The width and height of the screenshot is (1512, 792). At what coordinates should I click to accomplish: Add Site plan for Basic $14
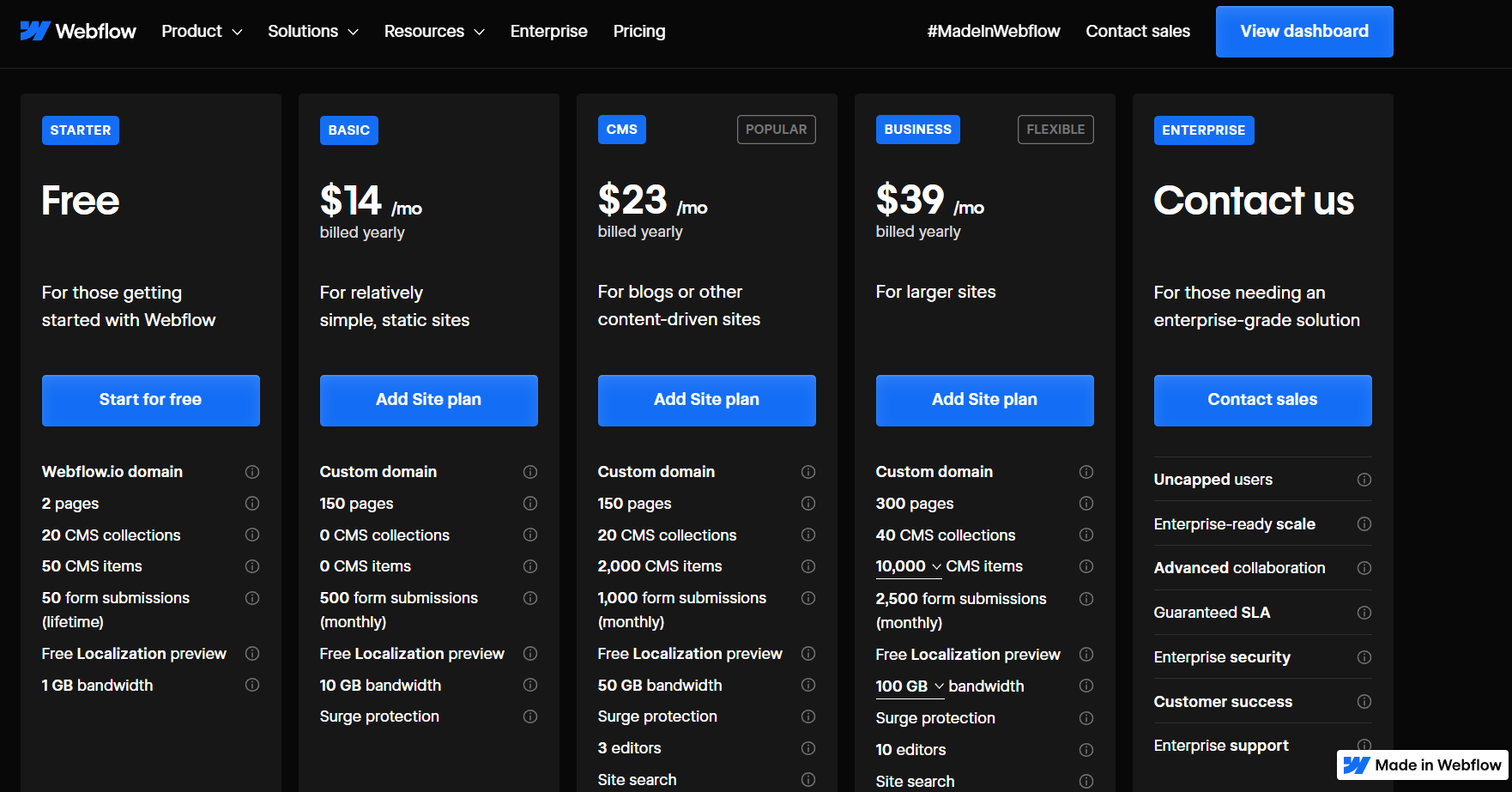click(429, 400)
